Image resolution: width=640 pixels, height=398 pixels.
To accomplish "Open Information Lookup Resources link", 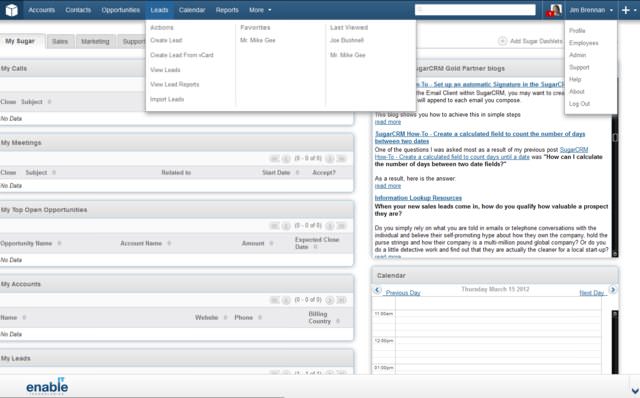I will (418, 198).
